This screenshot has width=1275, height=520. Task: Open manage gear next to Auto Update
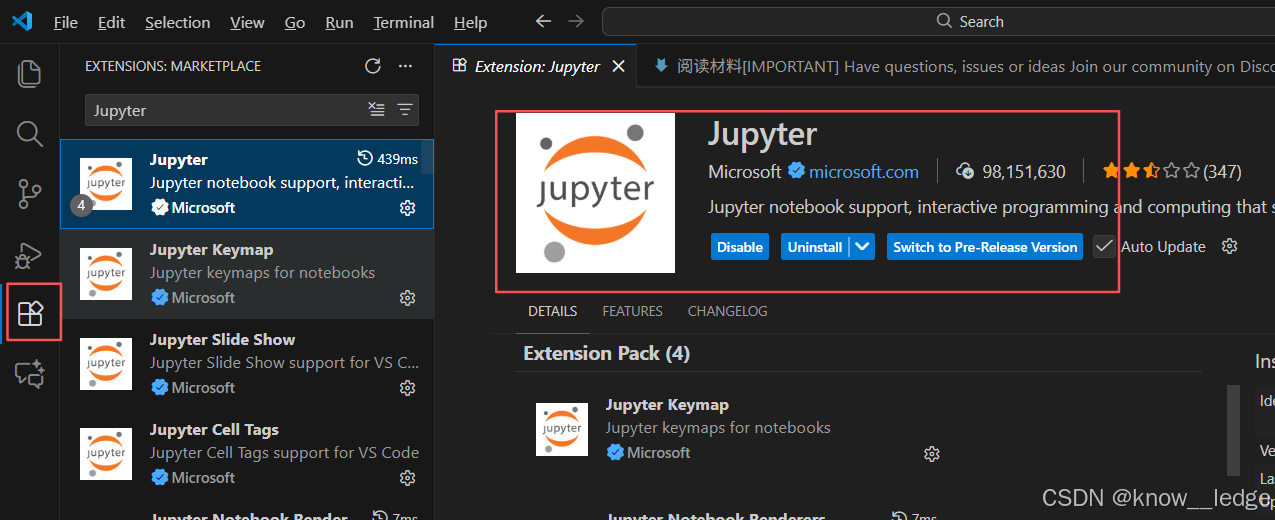point(1230,246)
